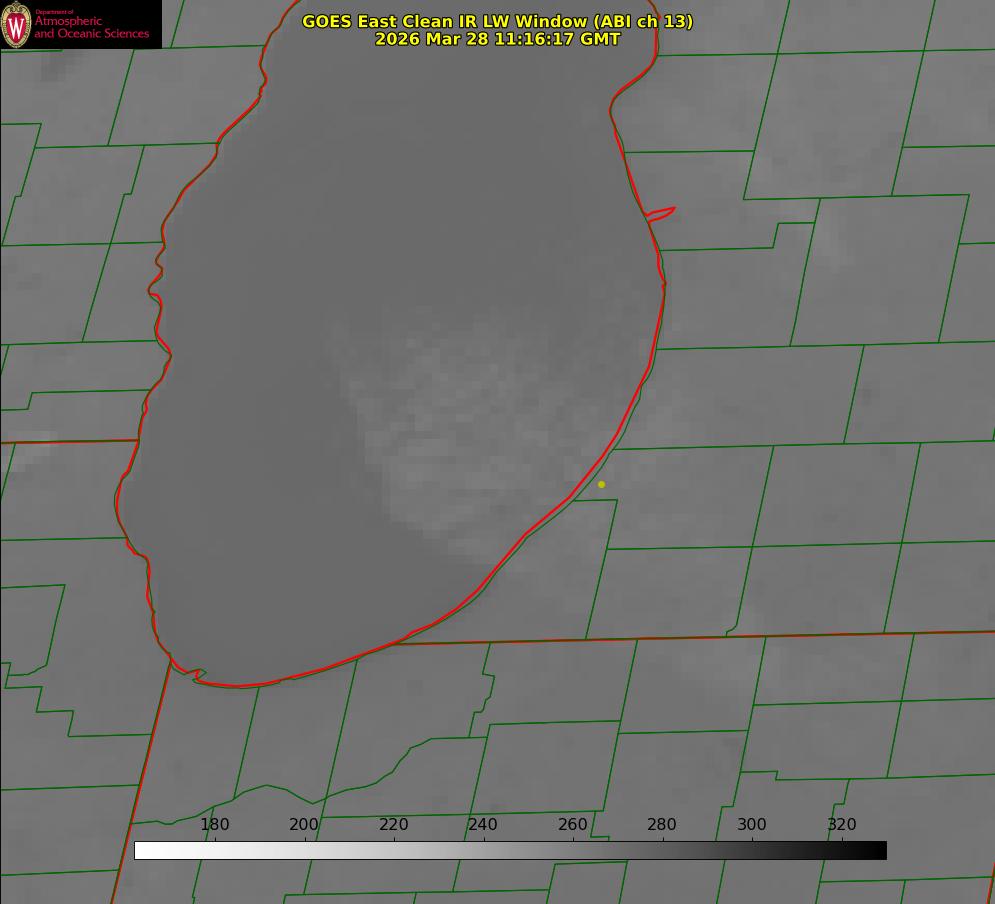Click the 220 tick label on the colorbar
This screenshot has width=995, height=904.
pyautogui.click(x=393, y=824)
